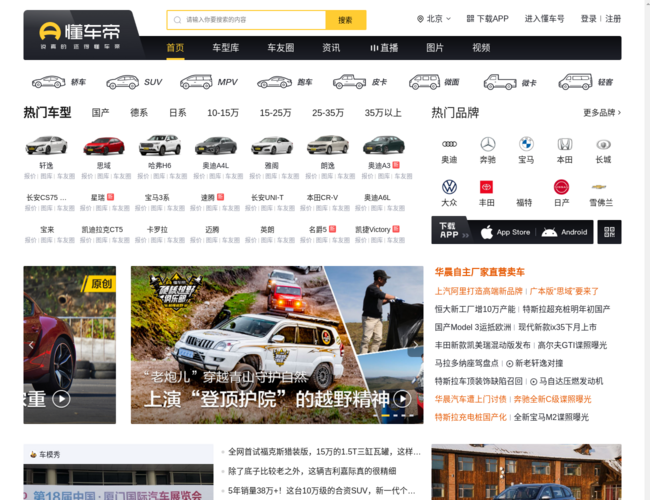Click the 首页 home tab
The image size is (650, 500).
175,48
